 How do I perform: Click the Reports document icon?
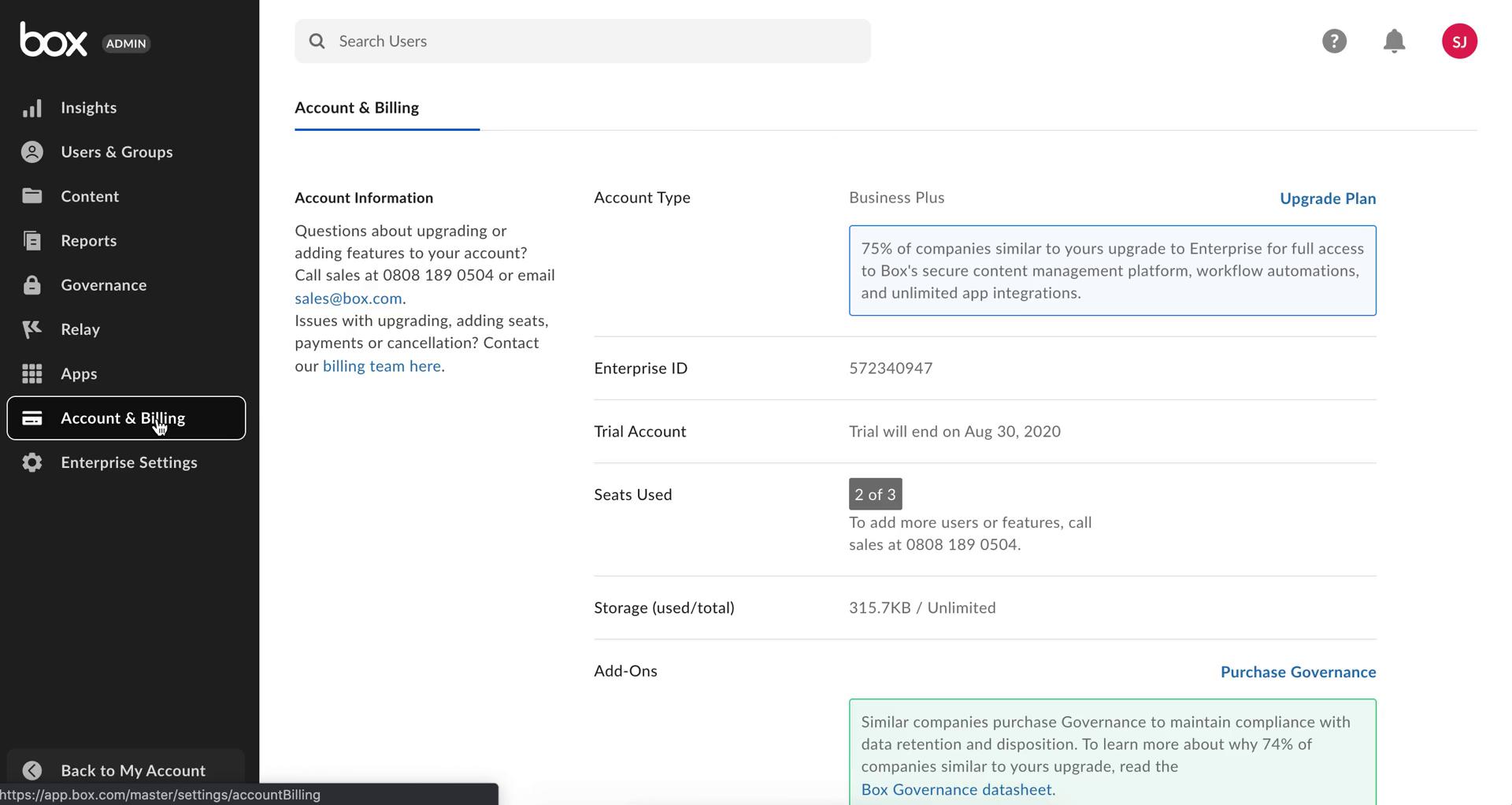[32, 240]
